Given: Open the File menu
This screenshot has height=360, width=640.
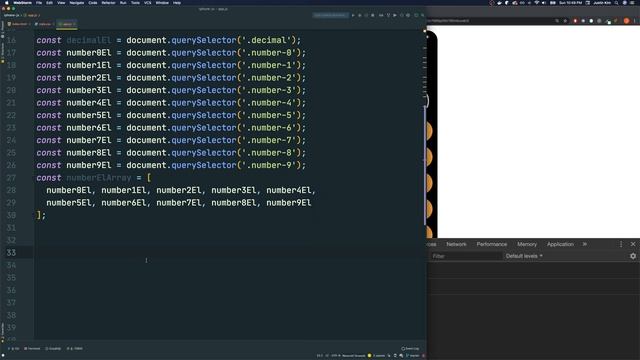Looking at the screenshot, I should pyautogui.click(x=39, y=2).
